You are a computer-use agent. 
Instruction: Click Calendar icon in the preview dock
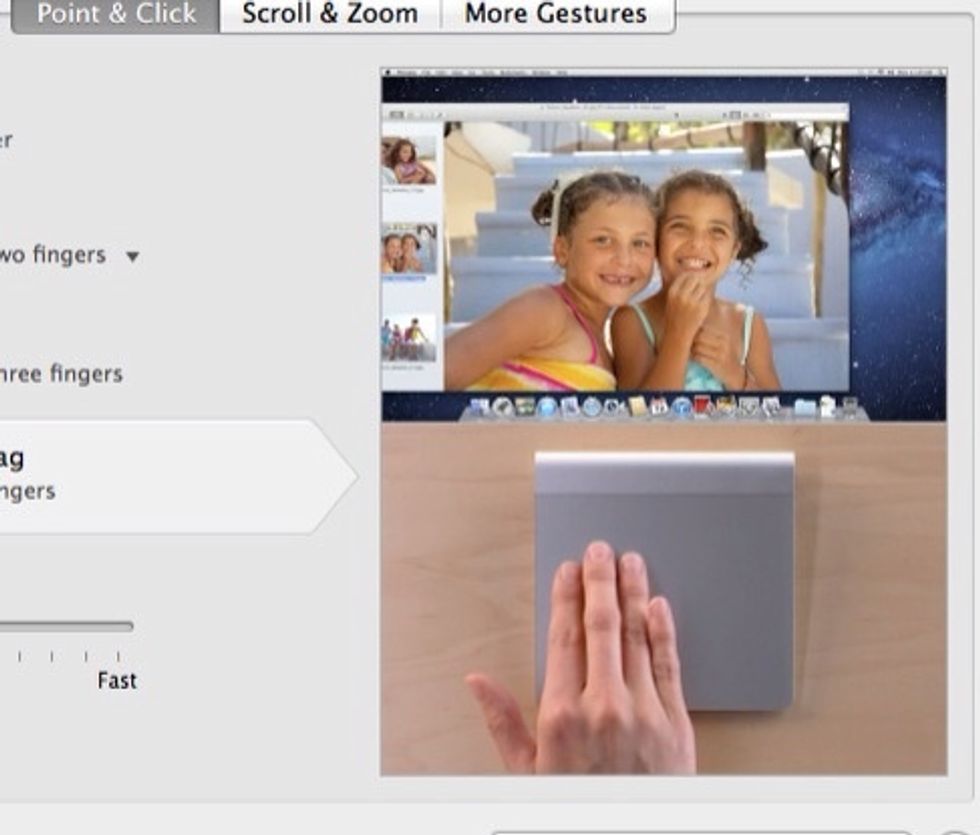(x=660, y=407)
